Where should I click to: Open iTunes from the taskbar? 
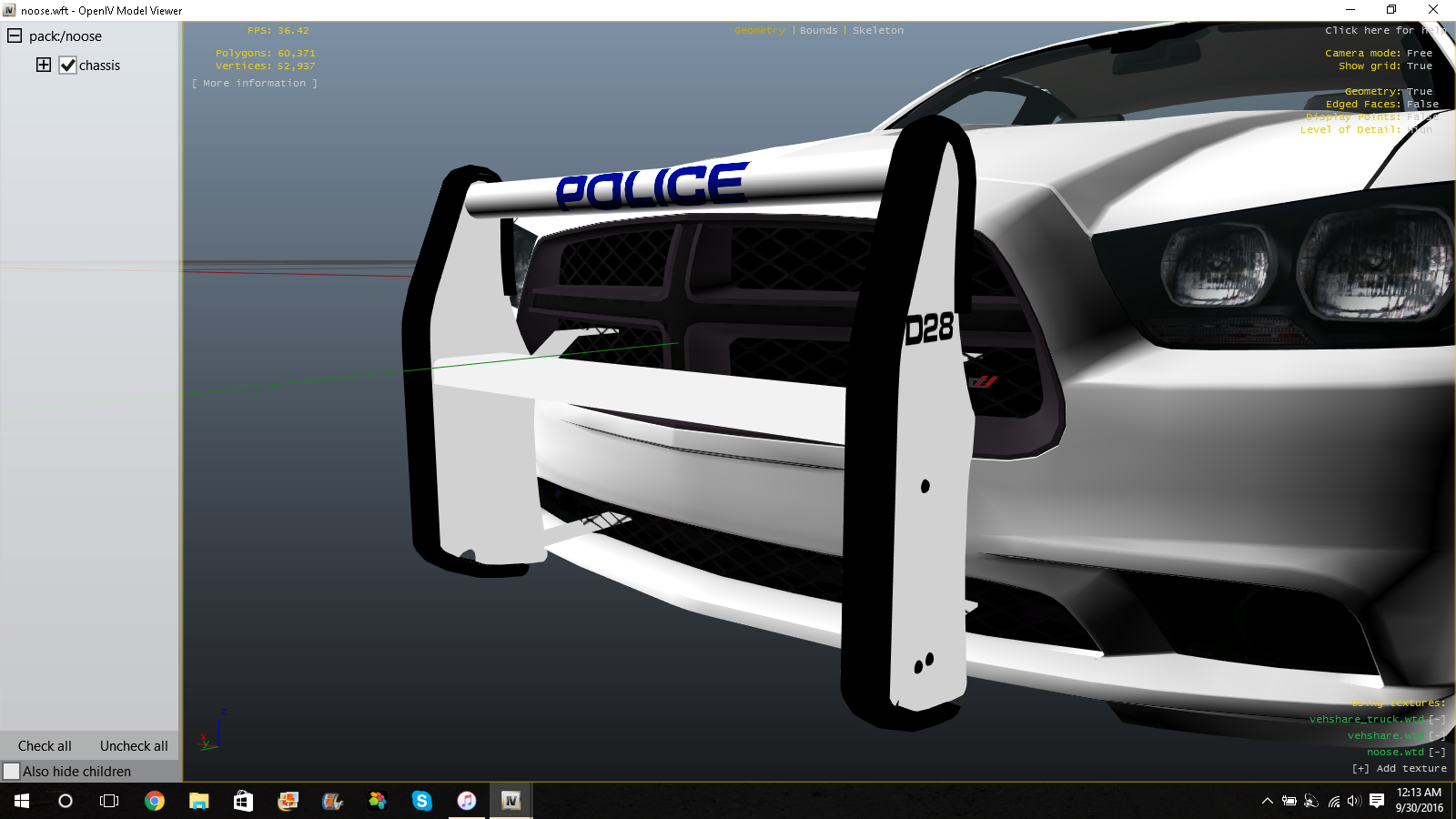click(466, 801)
